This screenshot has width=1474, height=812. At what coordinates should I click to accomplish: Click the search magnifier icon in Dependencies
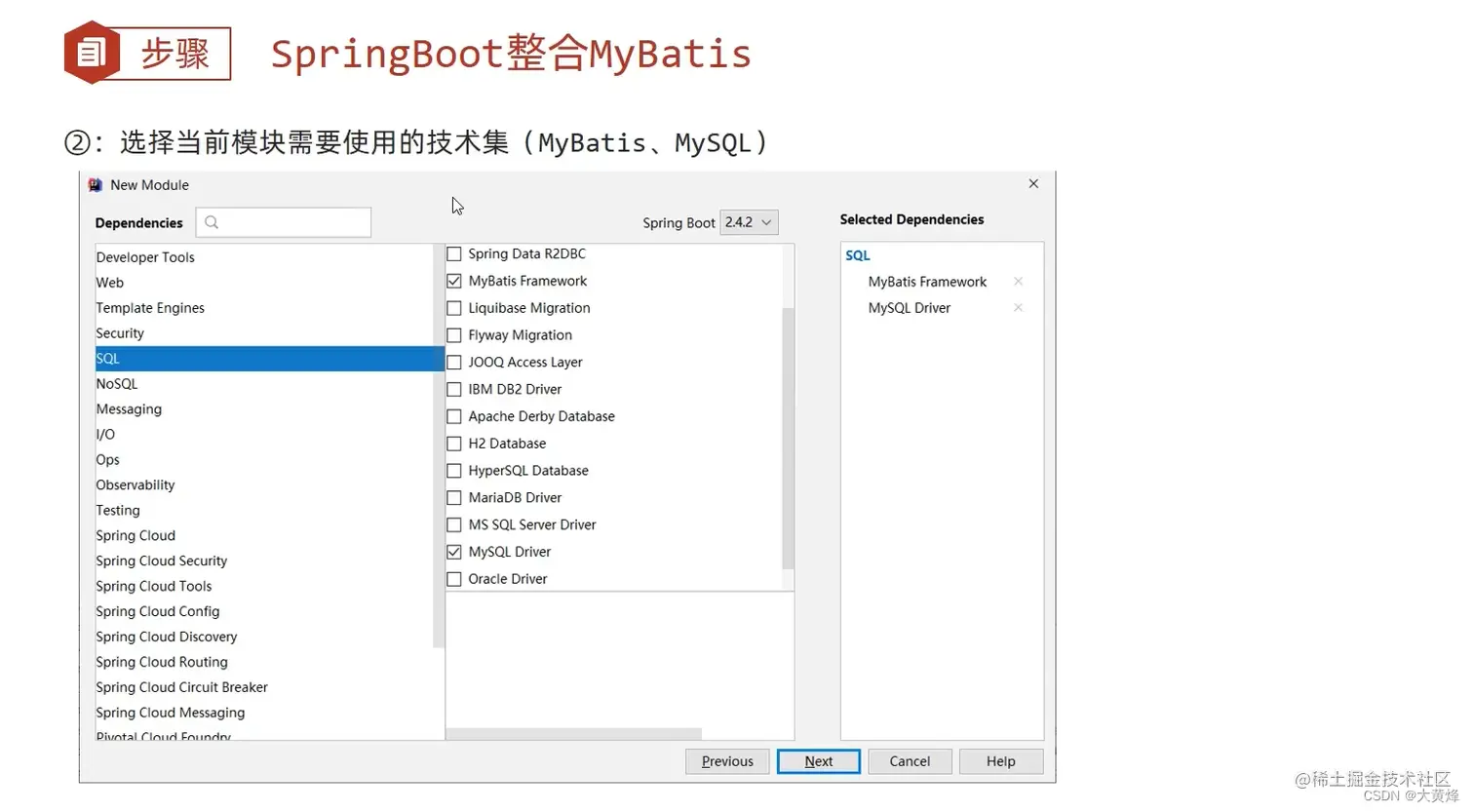coord(212,222)
